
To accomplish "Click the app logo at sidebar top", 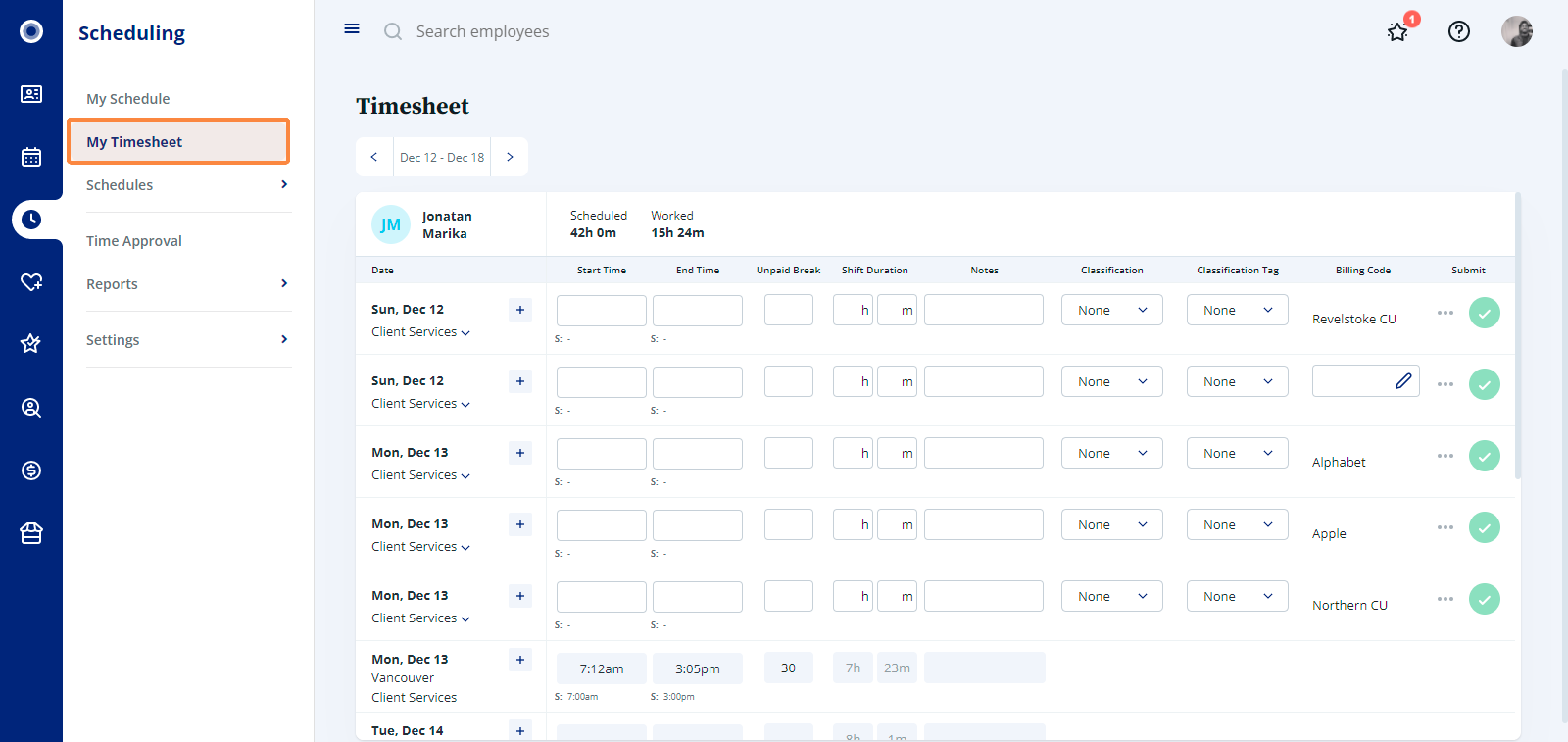I will tap(31, 31).
